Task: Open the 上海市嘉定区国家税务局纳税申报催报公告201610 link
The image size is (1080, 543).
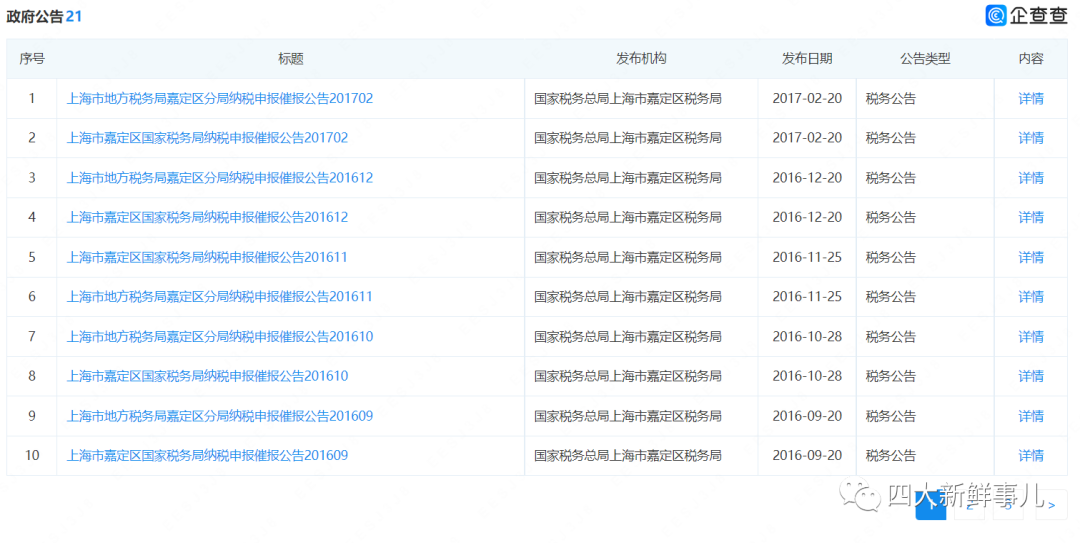Action: [x=207, y=376]
